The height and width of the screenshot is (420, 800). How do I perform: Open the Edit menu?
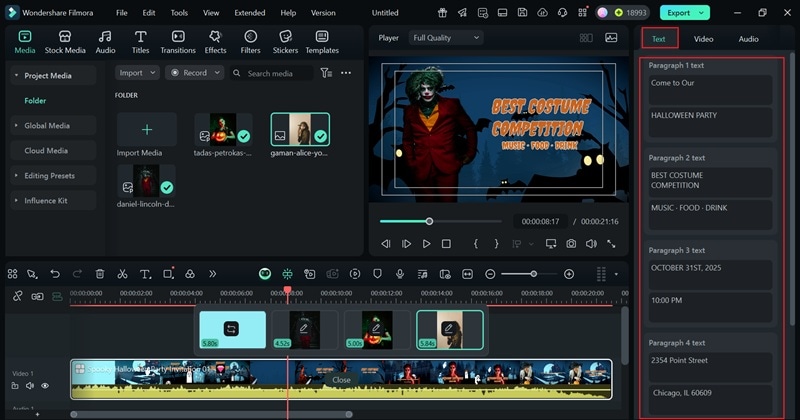pyautogui.click(x=149, y=13)
